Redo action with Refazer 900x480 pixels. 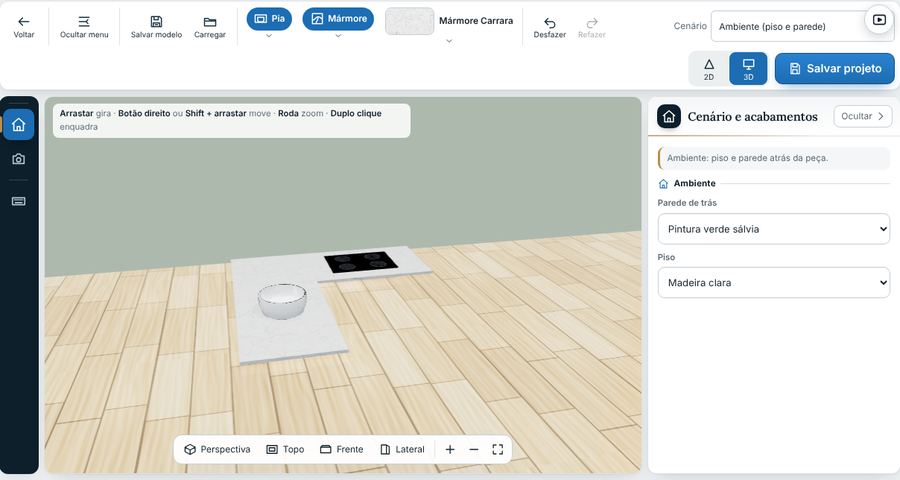[x=592, y=28]
